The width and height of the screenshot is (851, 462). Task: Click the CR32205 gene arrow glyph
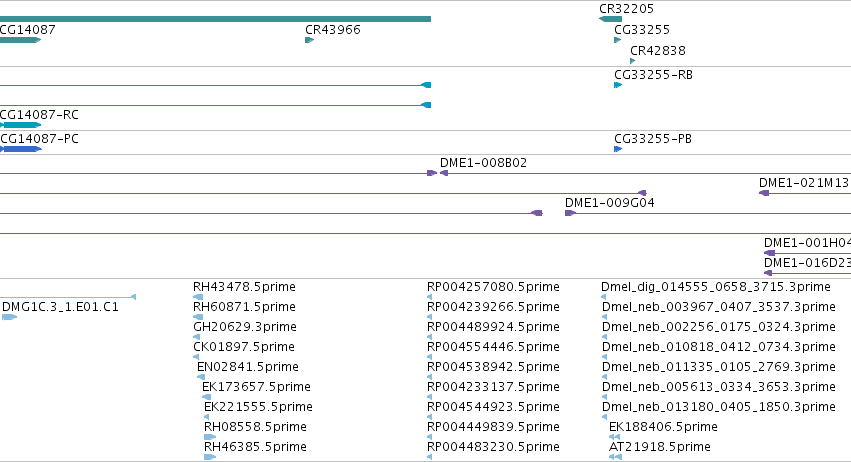click(x=611, y=19)
